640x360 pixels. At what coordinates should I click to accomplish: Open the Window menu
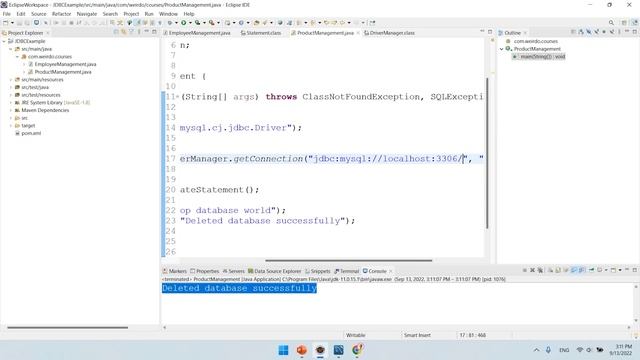pyautogui.click(x=168, y=13)
